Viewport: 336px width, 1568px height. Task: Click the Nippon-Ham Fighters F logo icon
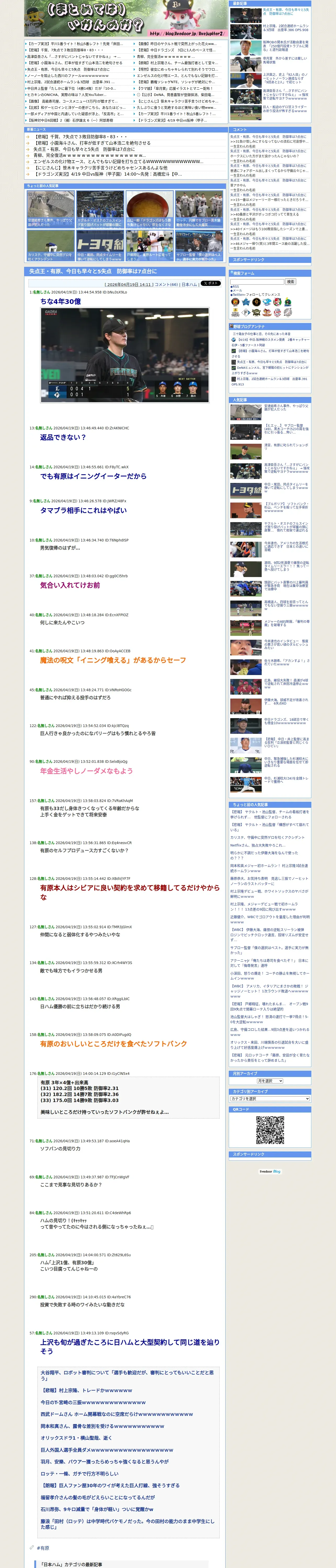[x=246, y=312]
